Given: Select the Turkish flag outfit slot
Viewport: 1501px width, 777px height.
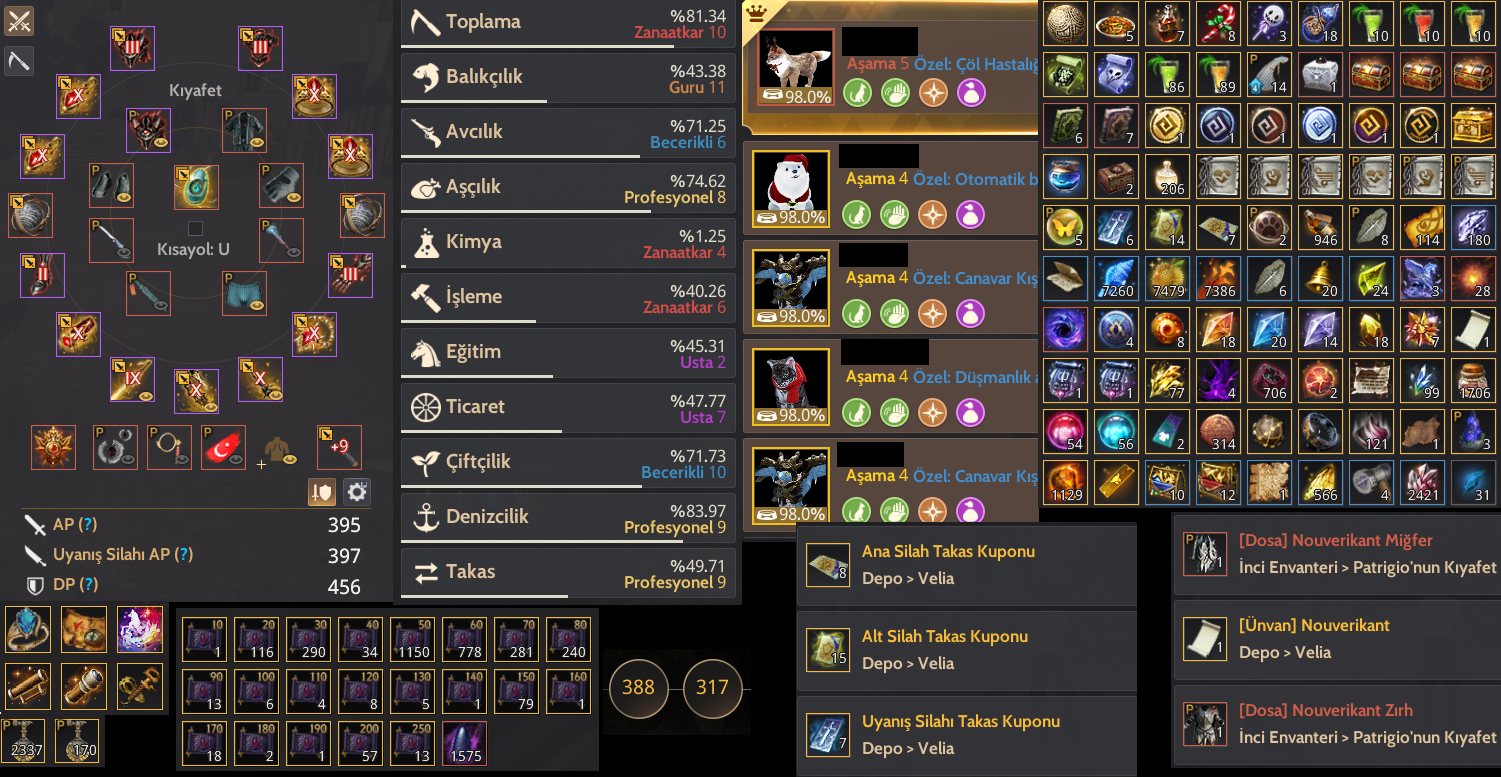Looking at the screenshot, I should [x=223, y=448].
